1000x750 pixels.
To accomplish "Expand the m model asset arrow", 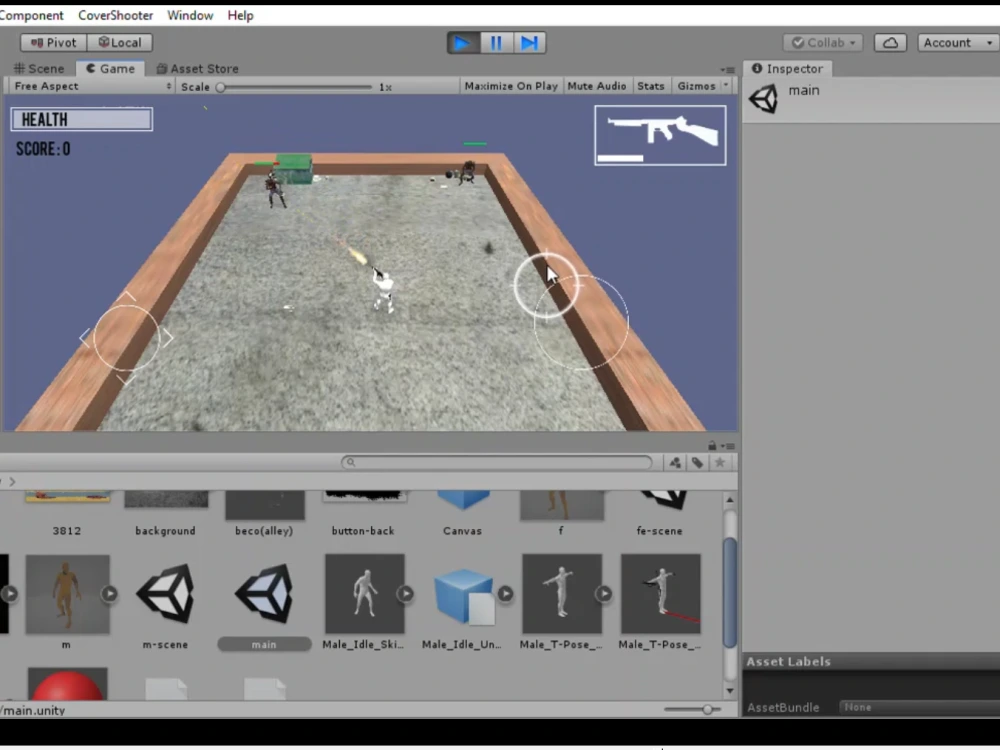I will [x=110, y=594].
